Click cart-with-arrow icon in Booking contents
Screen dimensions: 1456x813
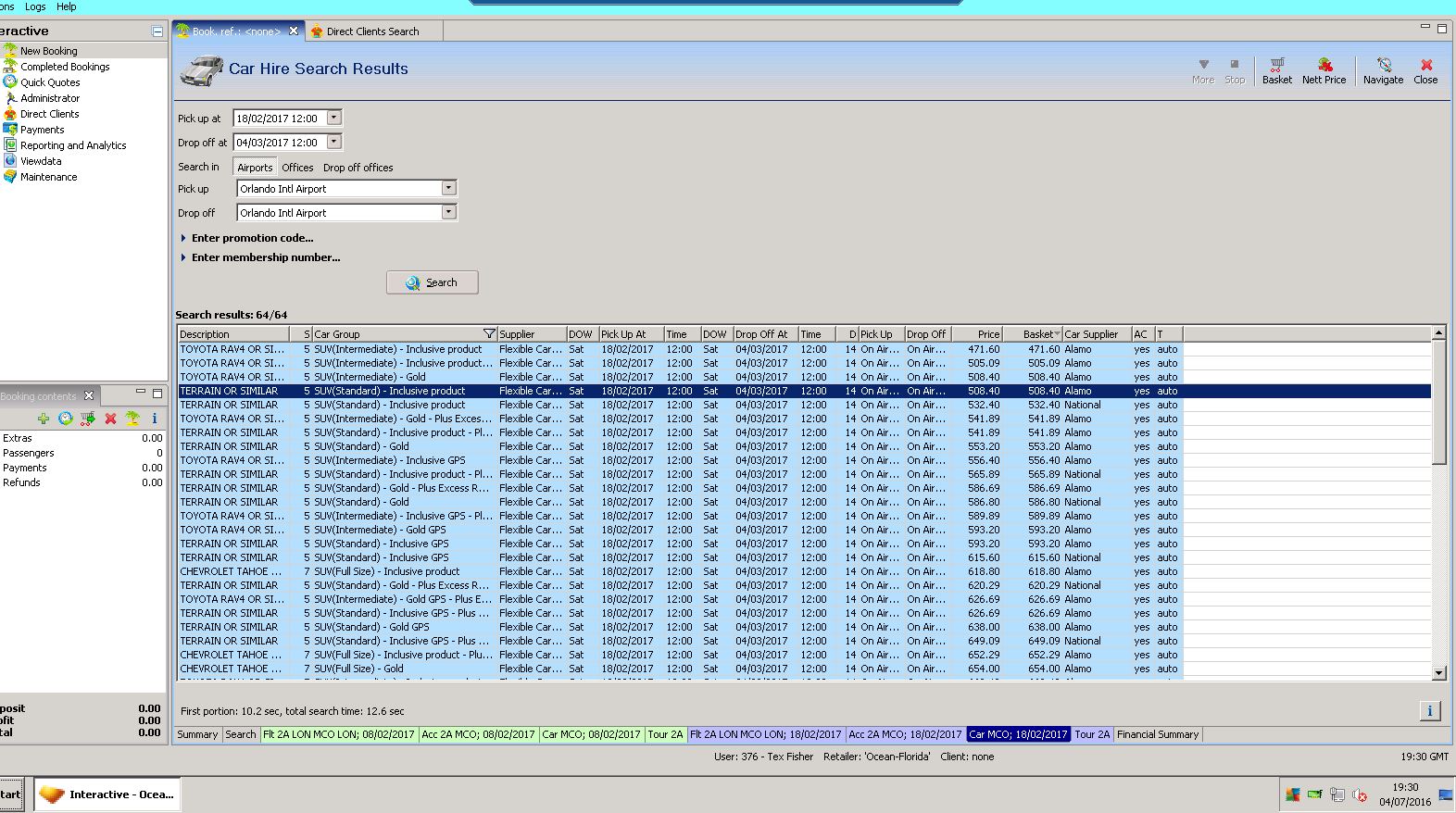click(88, 419)
